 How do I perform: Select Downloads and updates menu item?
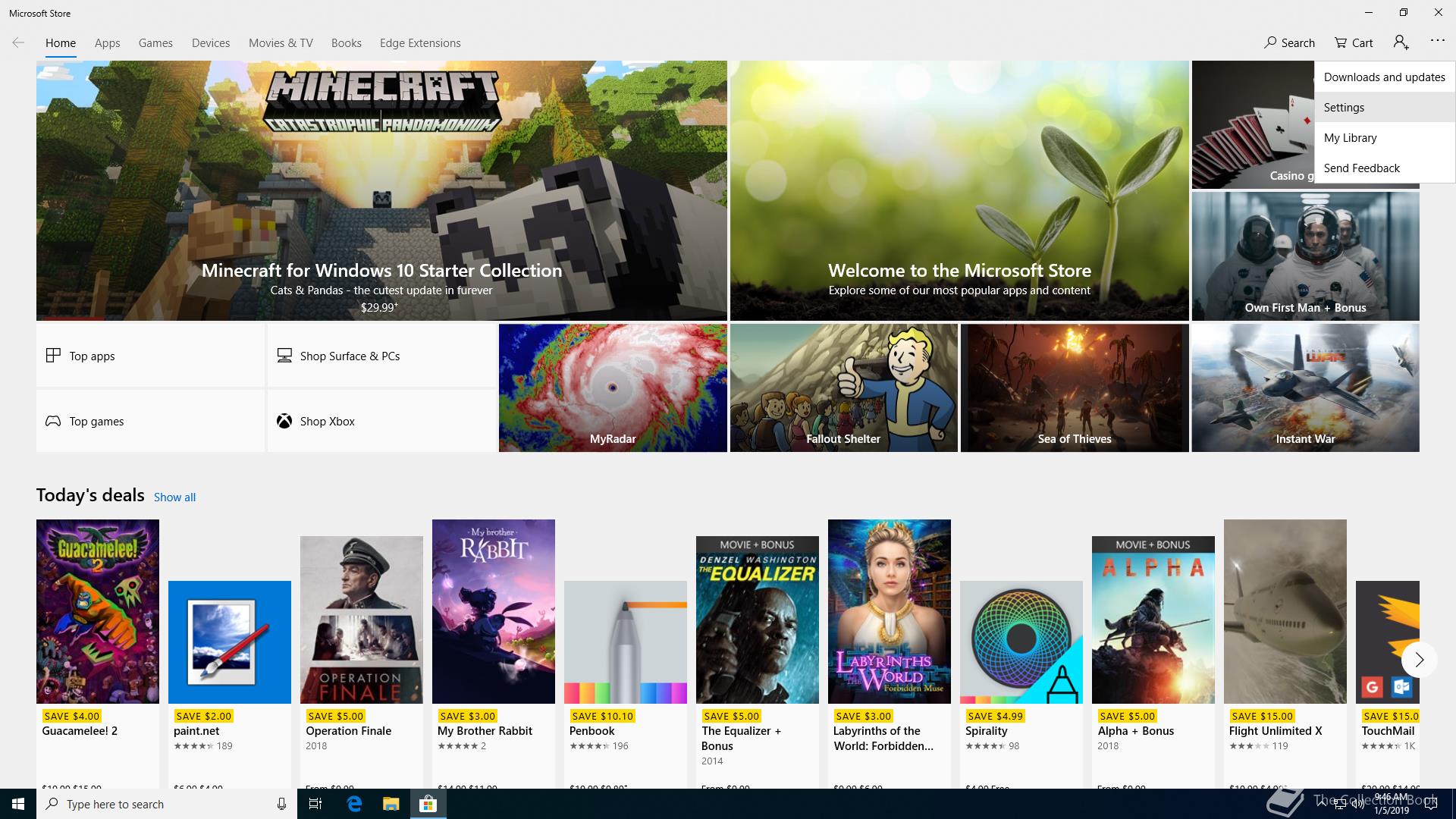[x=1385, y=77]
